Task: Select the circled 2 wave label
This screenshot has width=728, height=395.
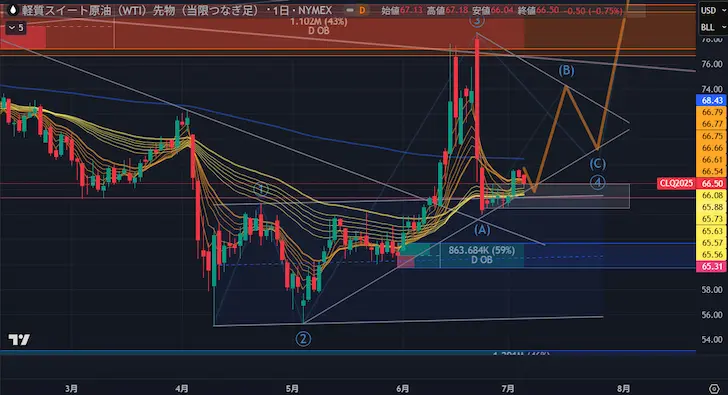Action: pos(303,339)
